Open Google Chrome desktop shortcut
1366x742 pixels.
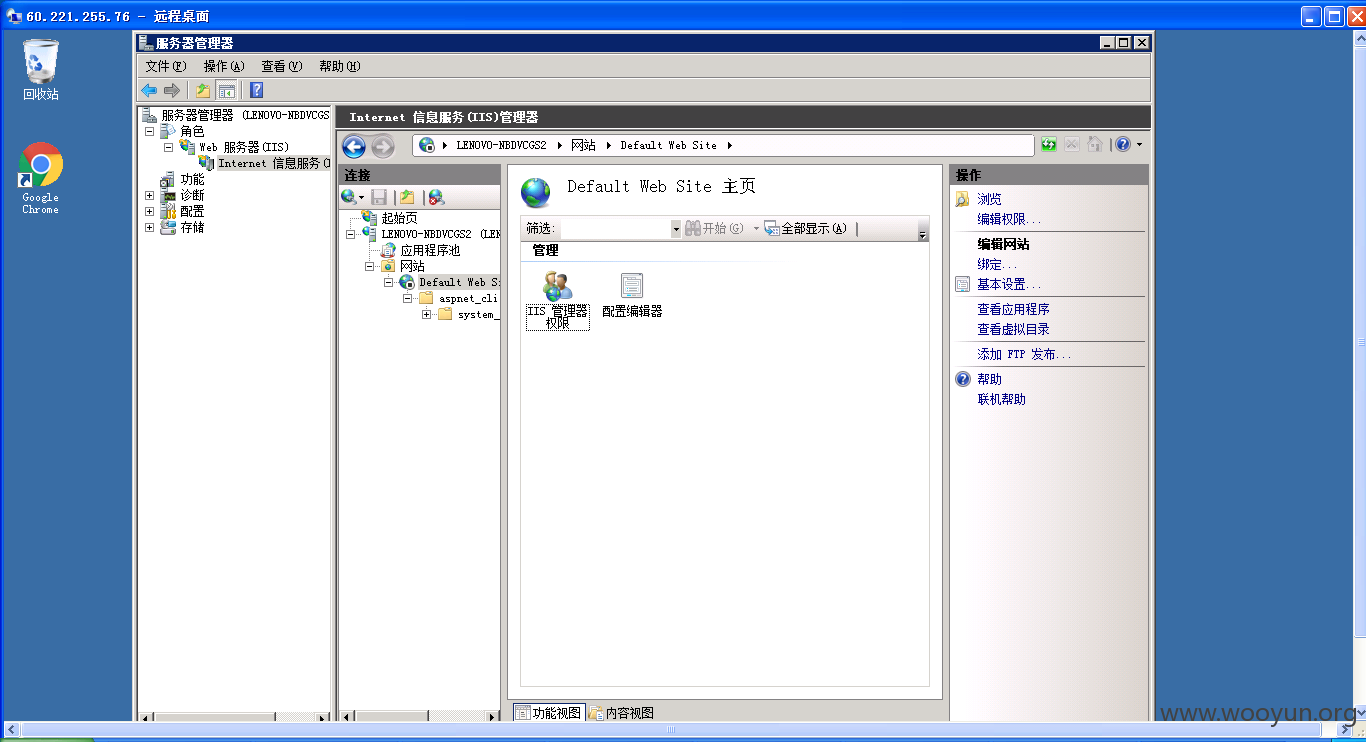pos(41,178)
